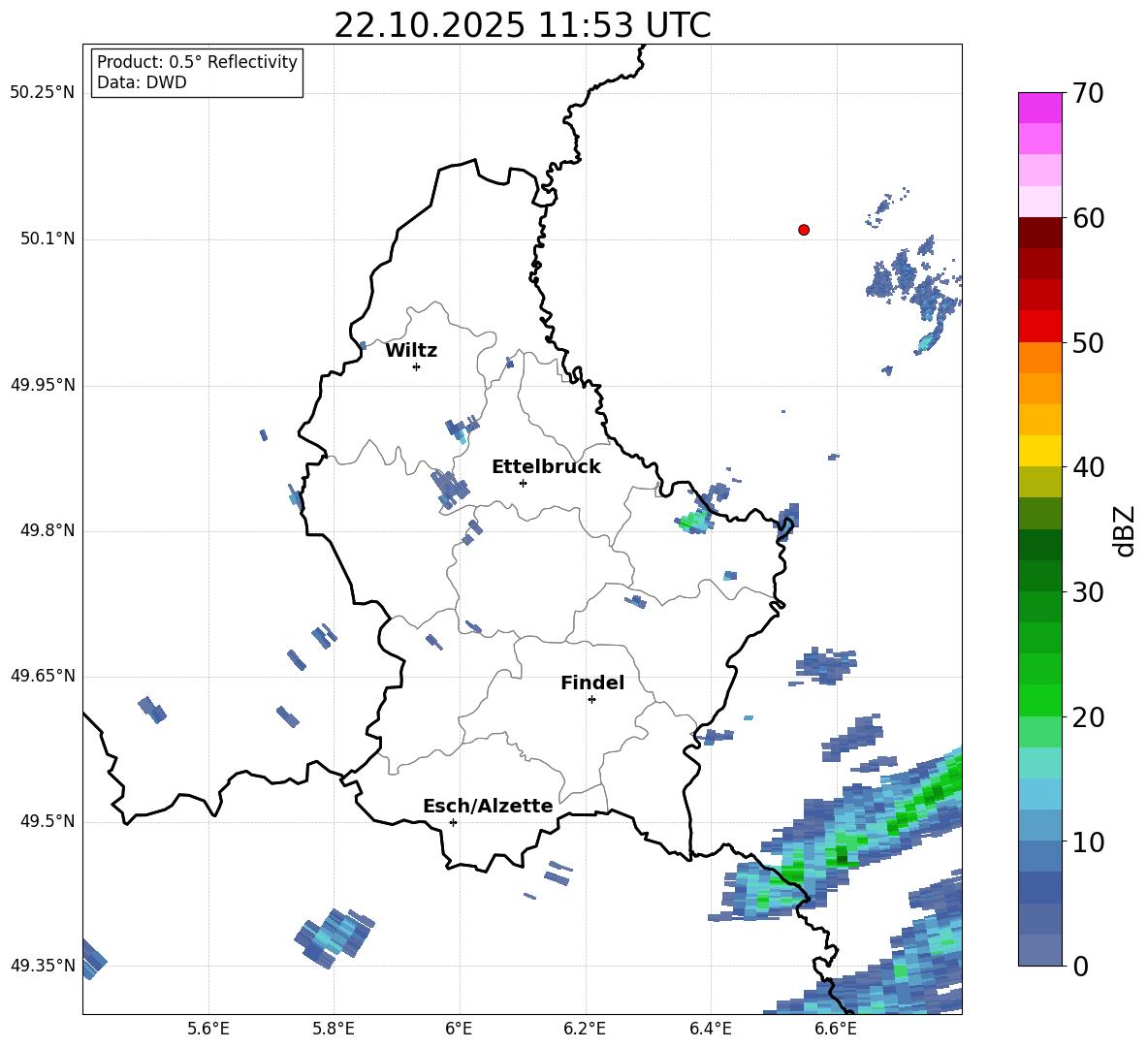The image size is (1148, 1048).
Task: Click the Ettelbruck city label
Action: click(x=546, y=467)
